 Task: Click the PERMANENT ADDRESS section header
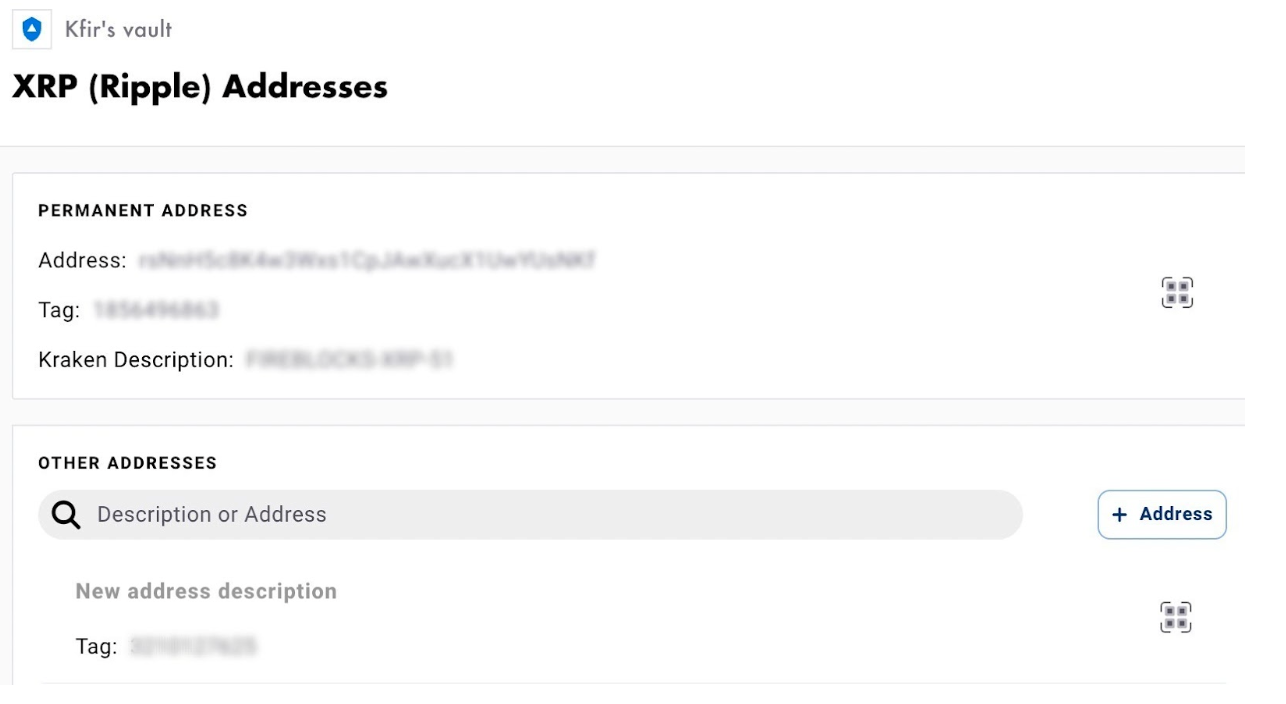tap(143, 211)
